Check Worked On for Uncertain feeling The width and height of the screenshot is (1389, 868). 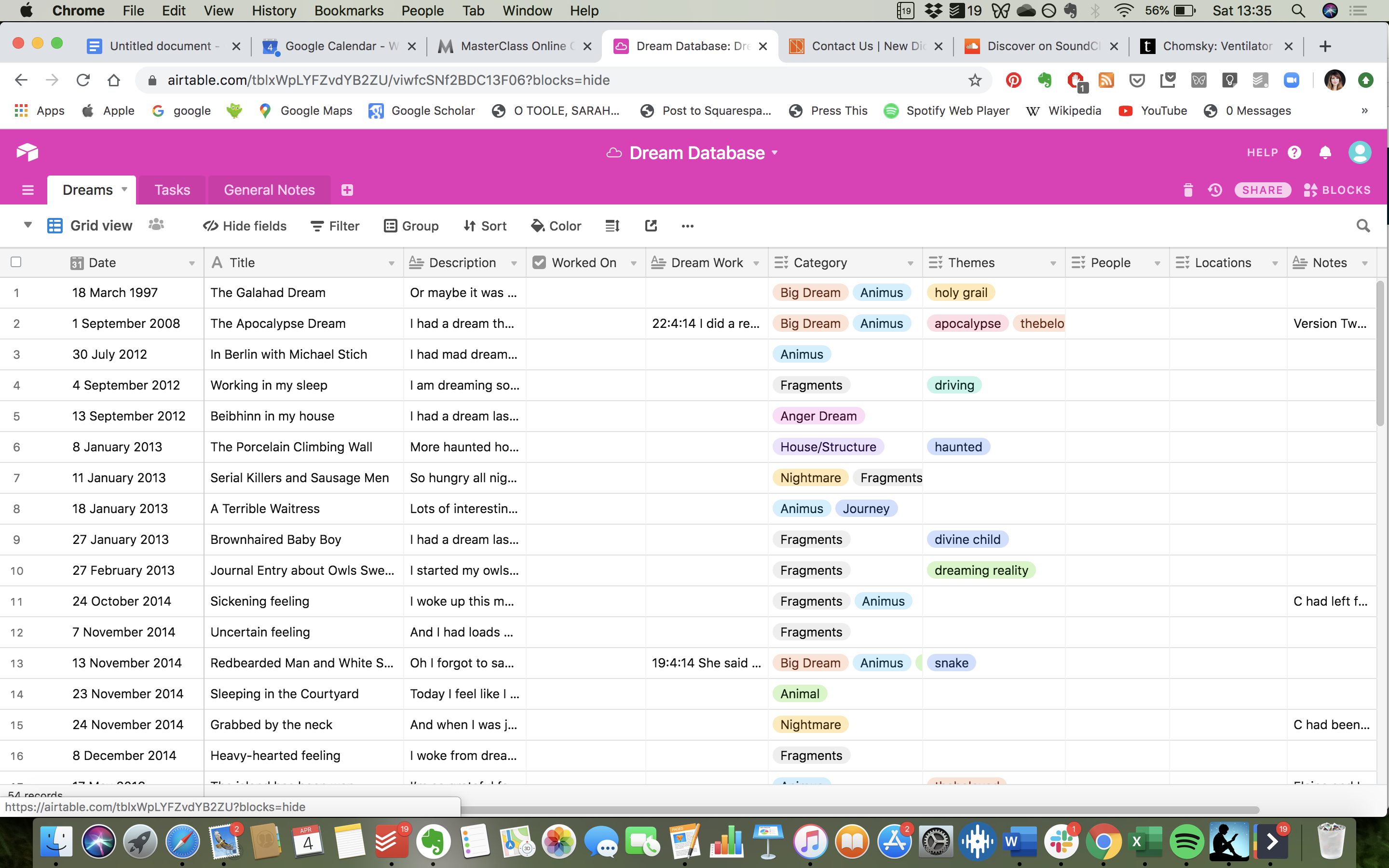(586, 632)
